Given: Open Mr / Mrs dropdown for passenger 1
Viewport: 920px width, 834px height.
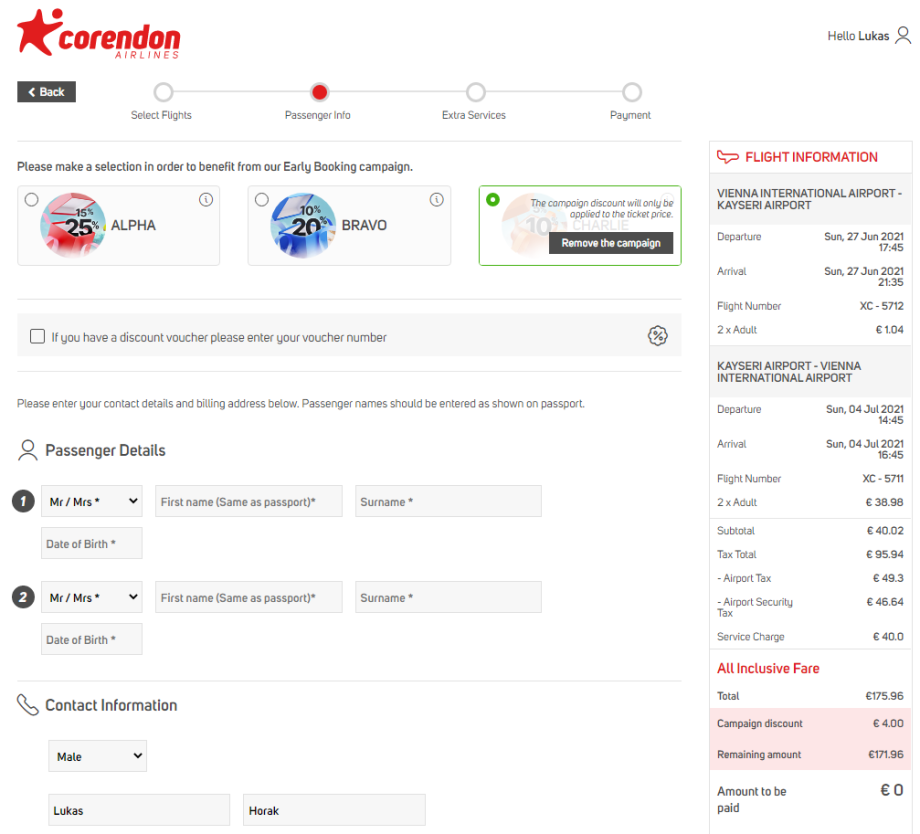Looking at the screenshot, I should [92, 502].
